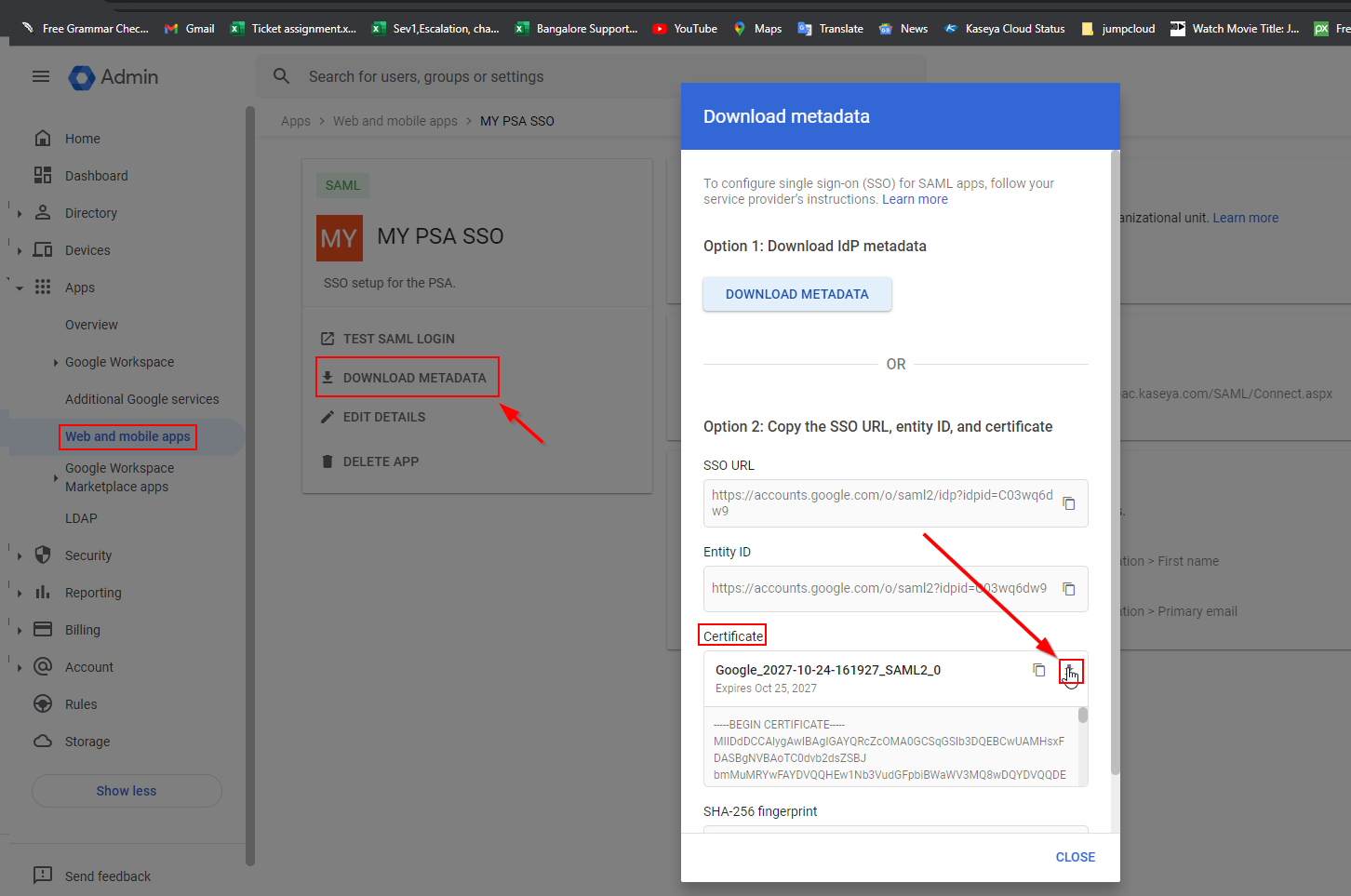Screen dimensions: 1351x896
Task: Click the Billing card icon
Action: click(43, 630)
